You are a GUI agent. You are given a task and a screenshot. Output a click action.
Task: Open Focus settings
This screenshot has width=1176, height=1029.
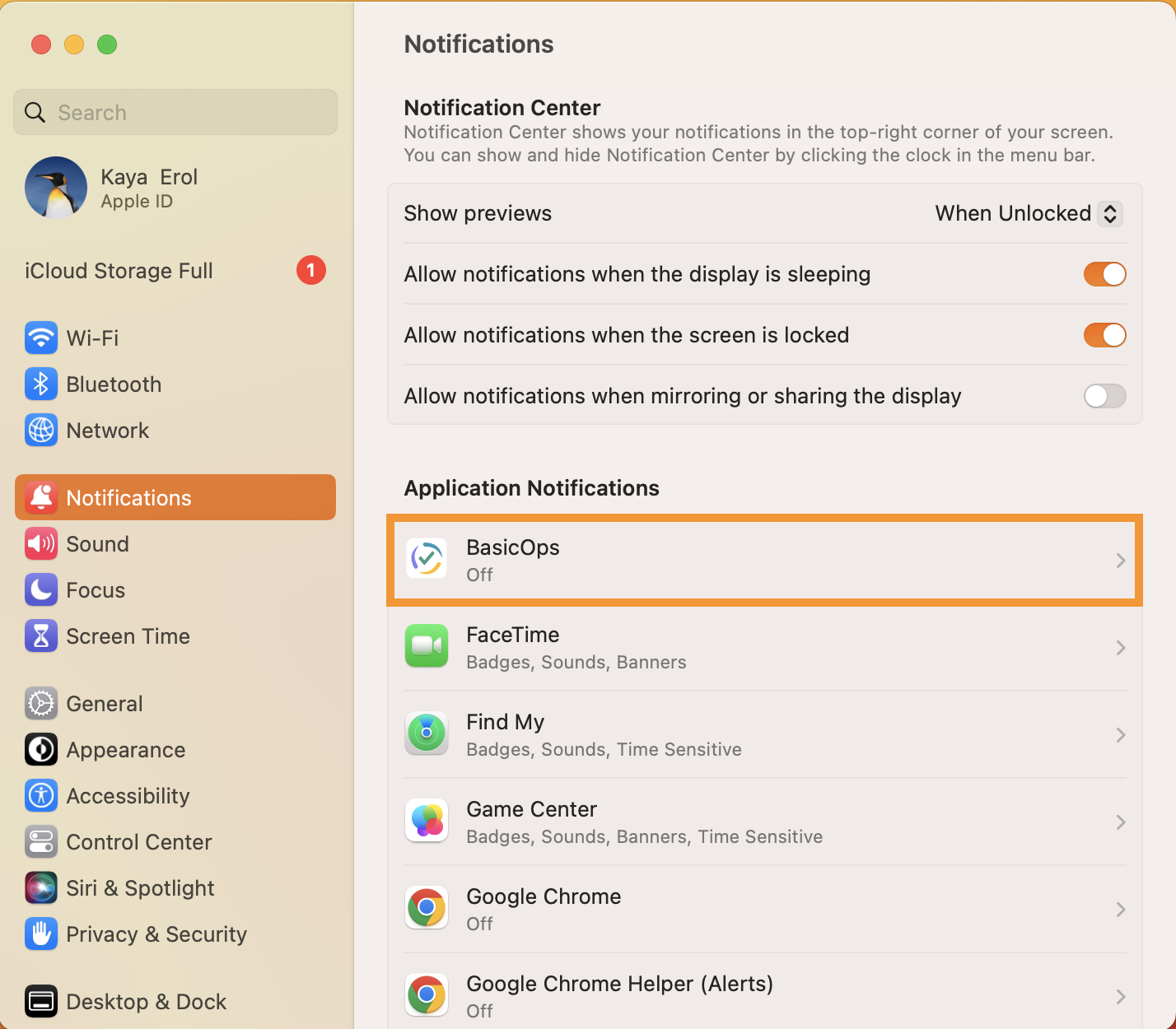pos(175,589)
